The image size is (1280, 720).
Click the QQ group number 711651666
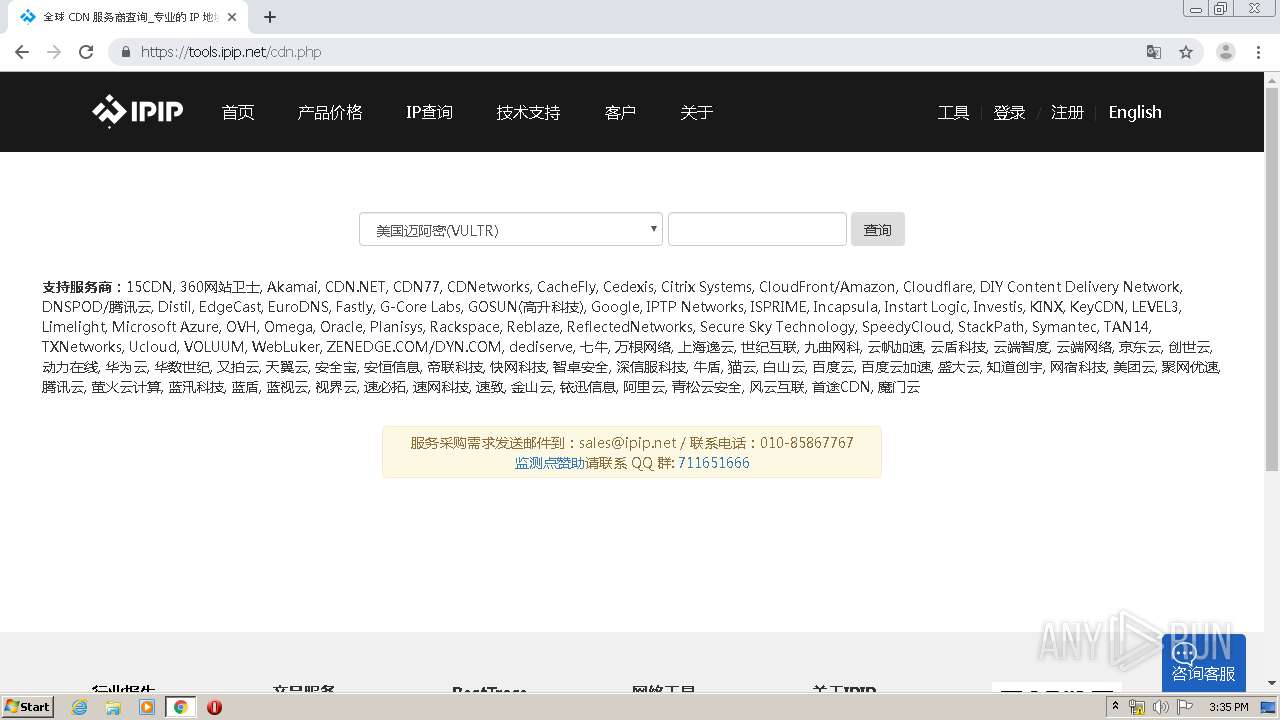point(714,463)
